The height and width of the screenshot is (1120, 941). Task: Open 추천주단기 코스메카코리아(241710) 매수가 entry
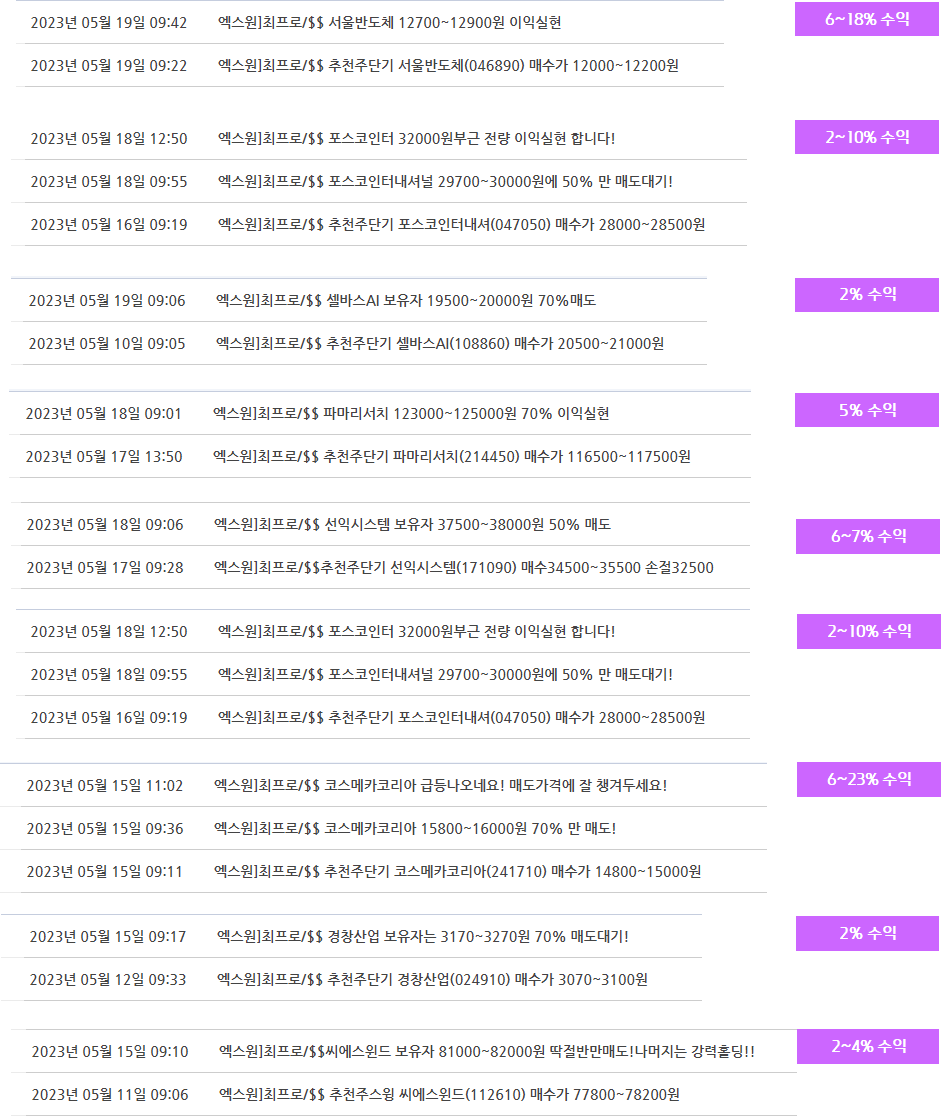[457, 872]
